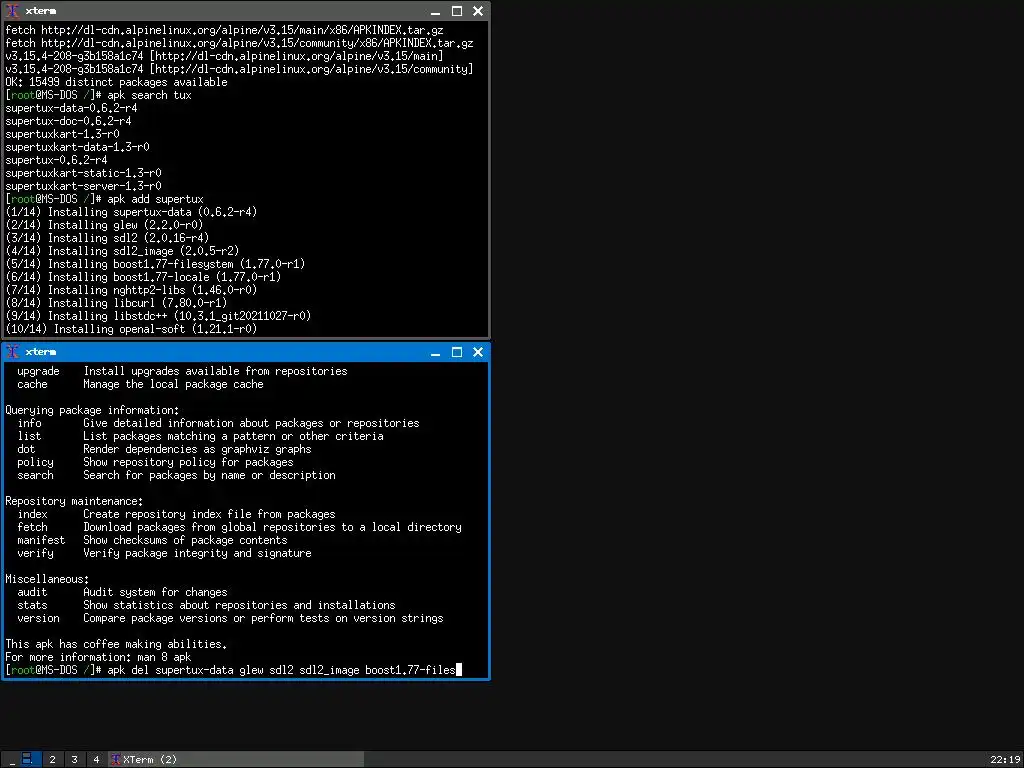Click the '(2/14) Installing glew' line
Viewport: 1024px width, 768px height.
click(x=104, y=225)
